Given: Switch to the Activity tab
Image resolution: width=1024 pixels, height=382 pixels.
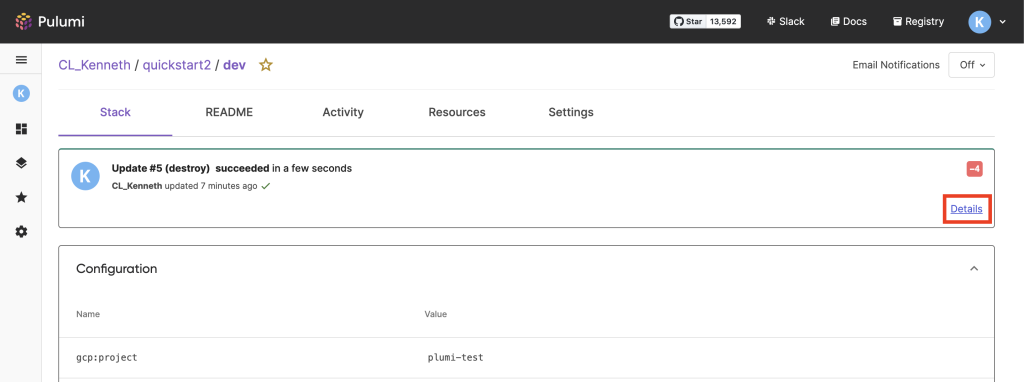Looking at the screenshot, I should point(343,112).
